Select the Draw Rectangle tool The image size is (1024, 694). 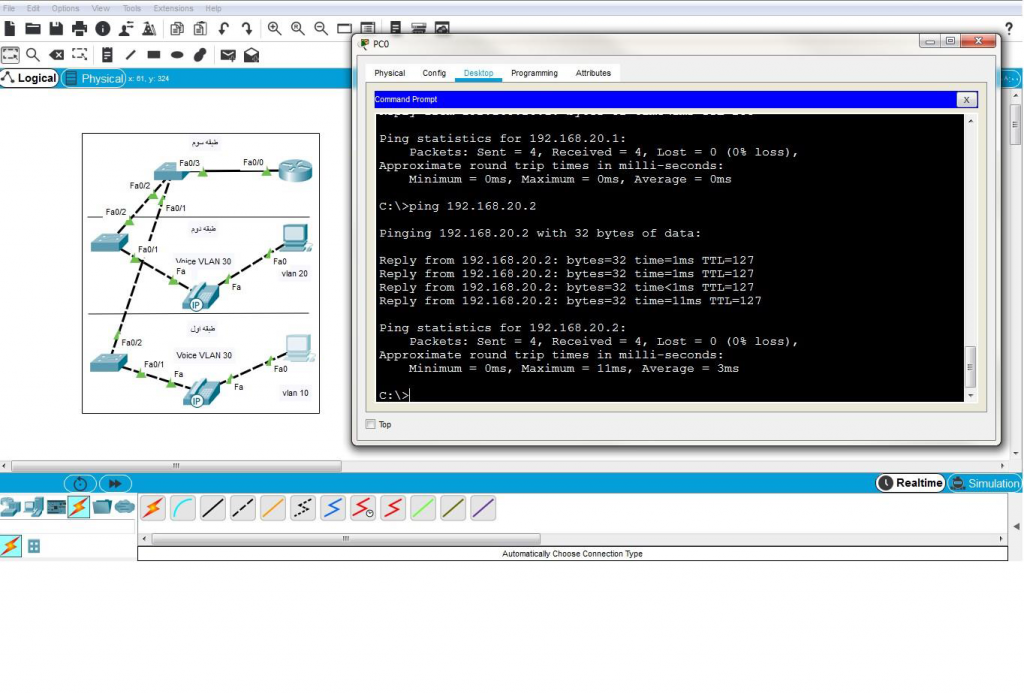[153, 55]
